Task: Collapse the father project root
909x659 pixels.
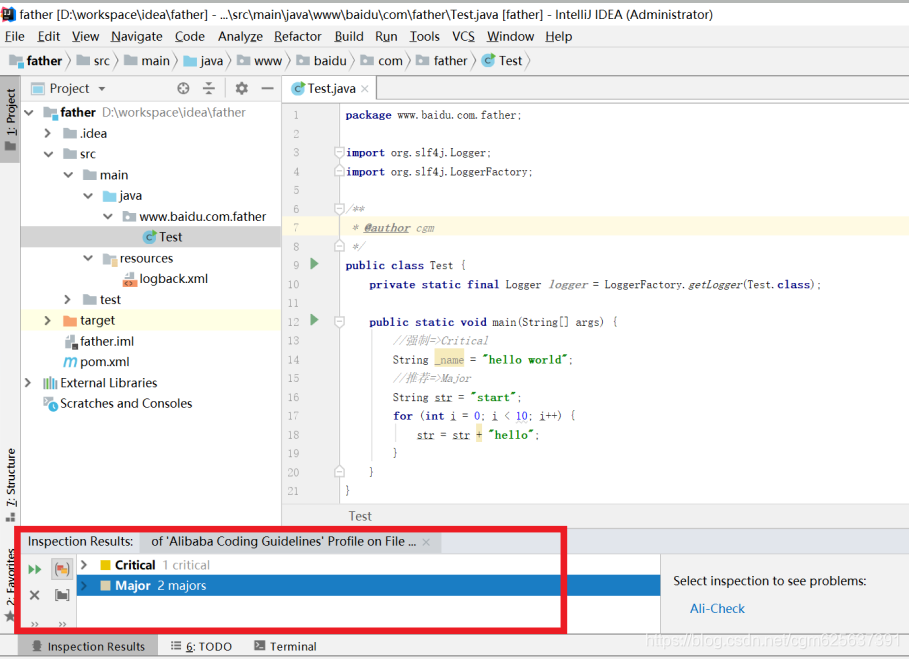Action: click(30, 112)
